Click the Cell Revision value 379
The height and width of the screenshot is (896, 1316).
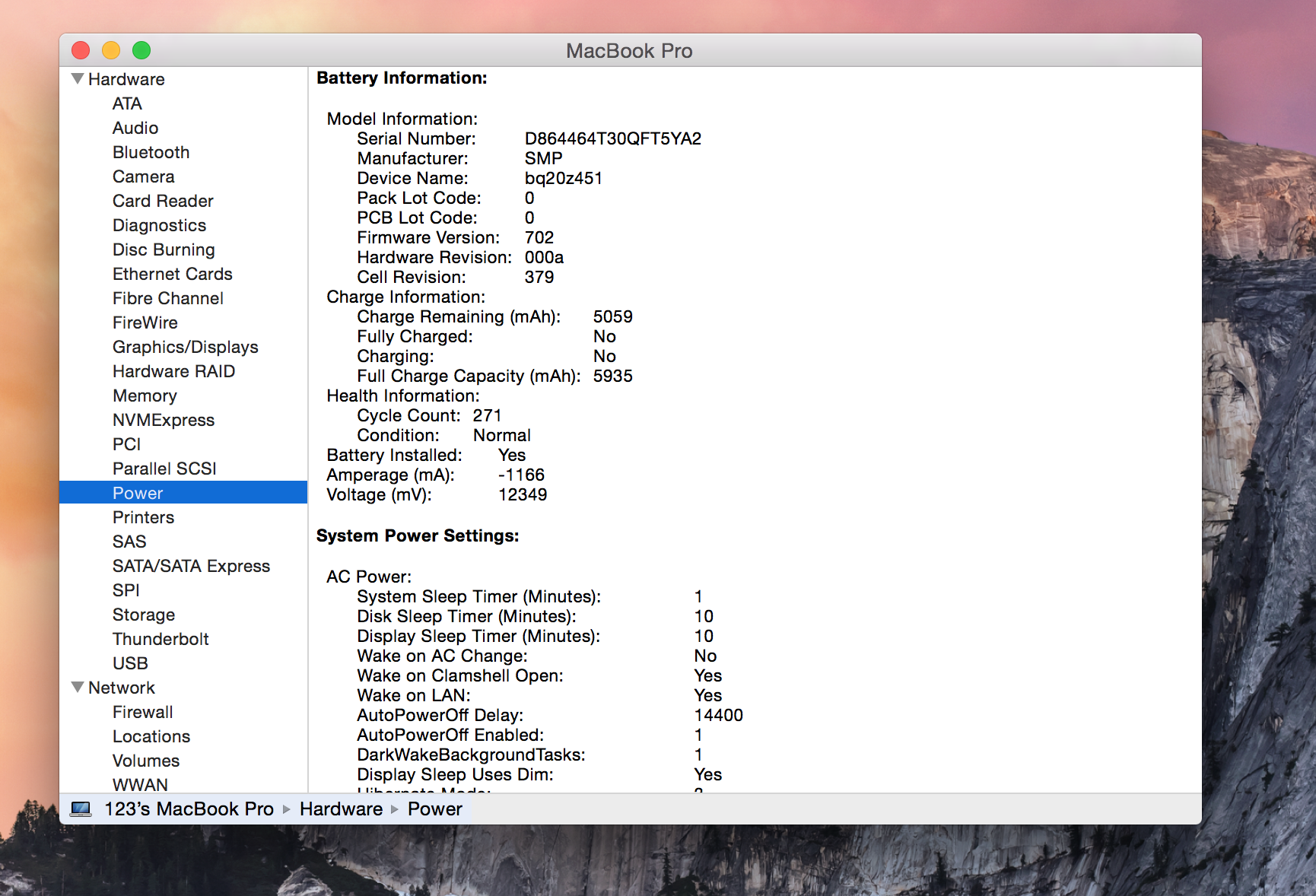(x=539, y=277)
